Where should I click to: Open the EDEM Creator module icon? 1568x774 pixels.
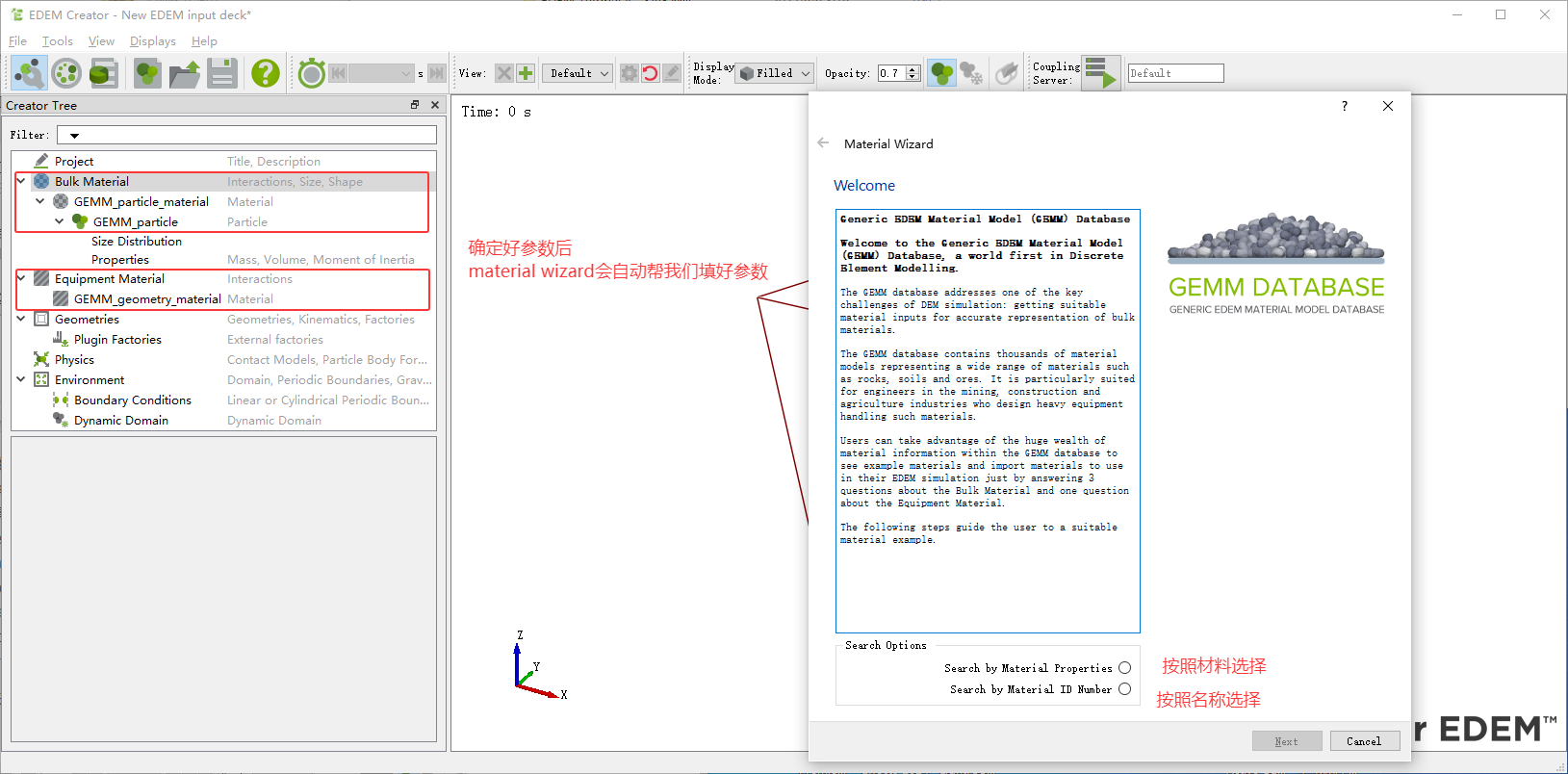[x=29, y=73]
